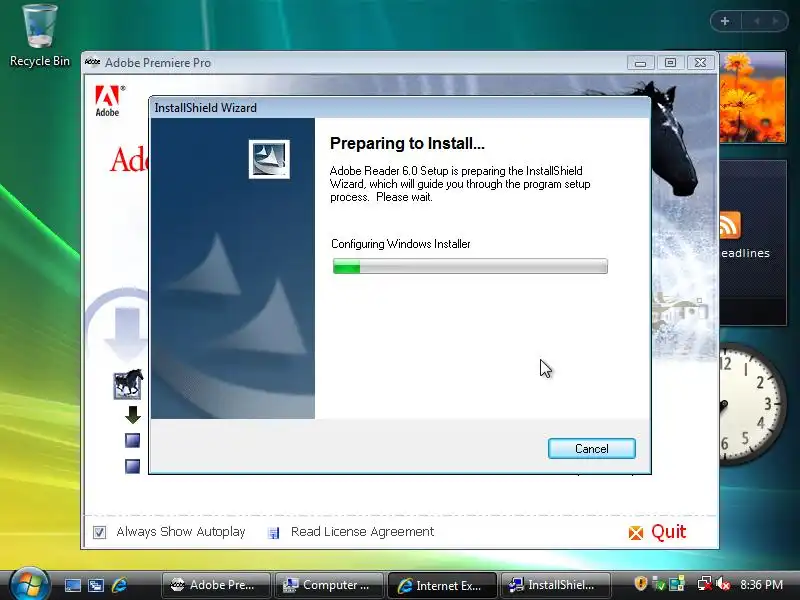
Task: Click the RSS feed headlines gadget icon
Action: [x=730, y=225]
